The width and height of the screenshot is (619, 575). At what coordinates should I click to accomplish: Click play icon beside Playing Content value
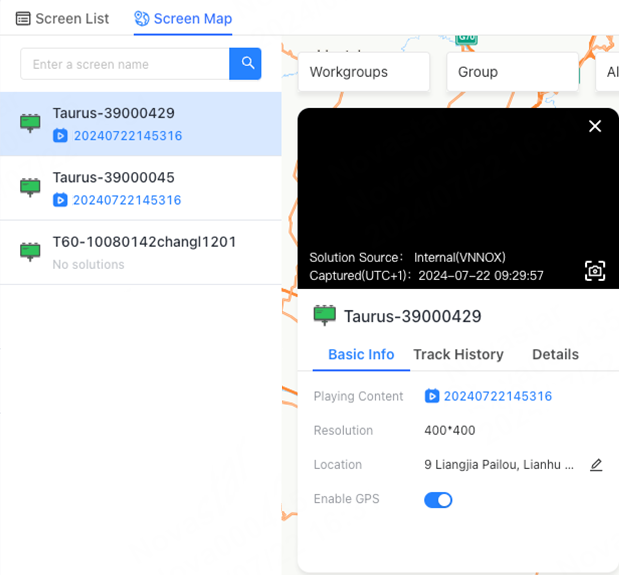pyautogui.click(x=432, y=396)
